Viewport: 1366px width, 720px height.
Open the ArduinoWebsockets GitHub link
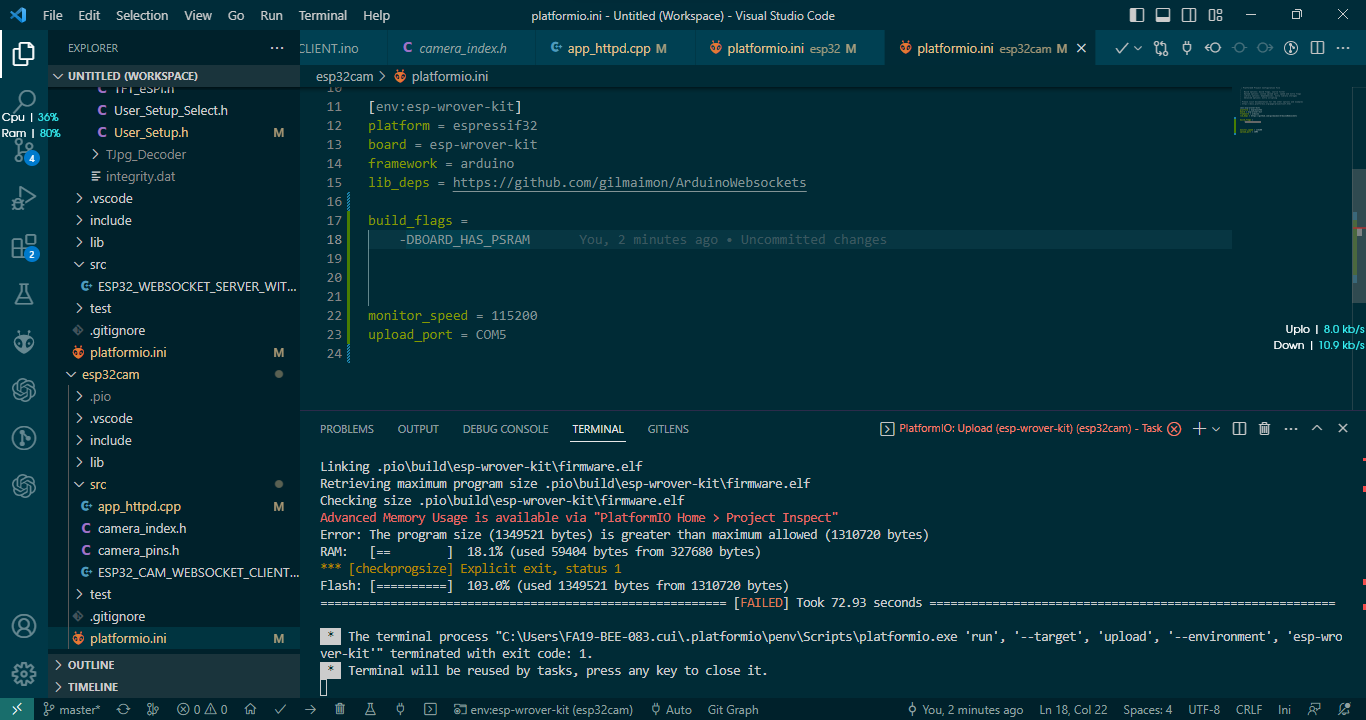(x=629, y=182)
